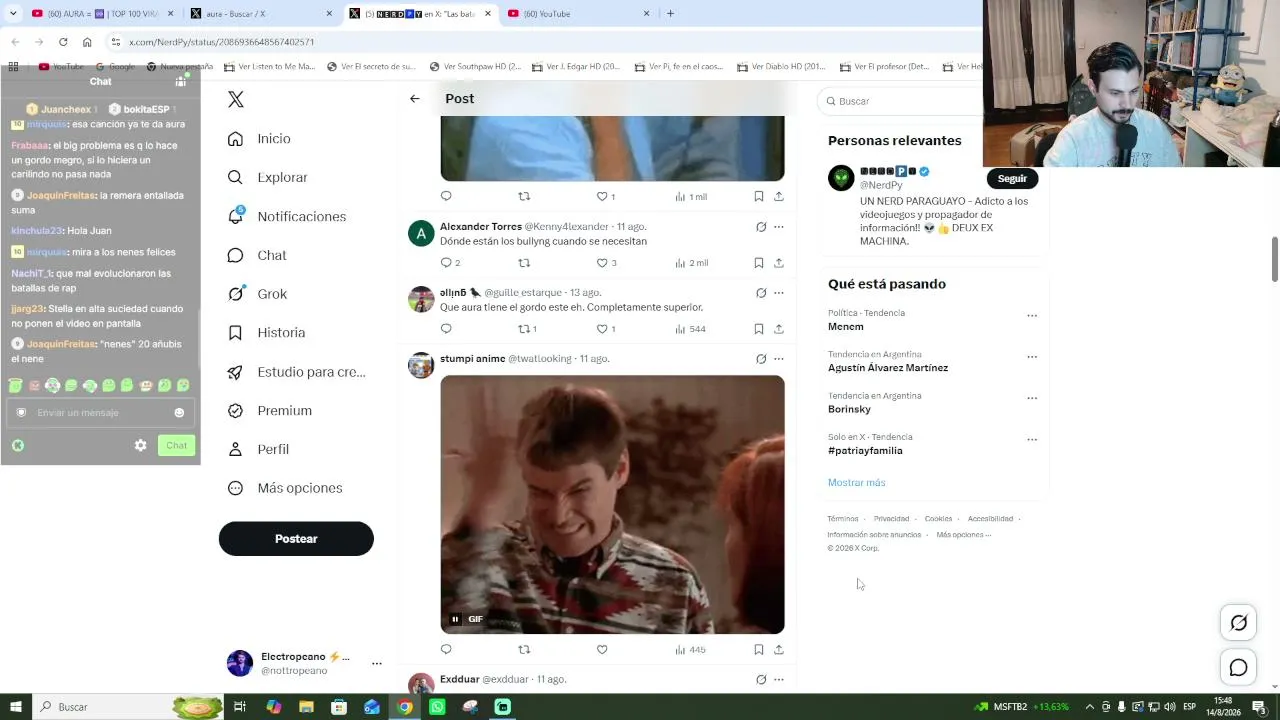1280x720 pixels.
Task: Click 'Mostrar más' under trends
Action: [856, 483]
